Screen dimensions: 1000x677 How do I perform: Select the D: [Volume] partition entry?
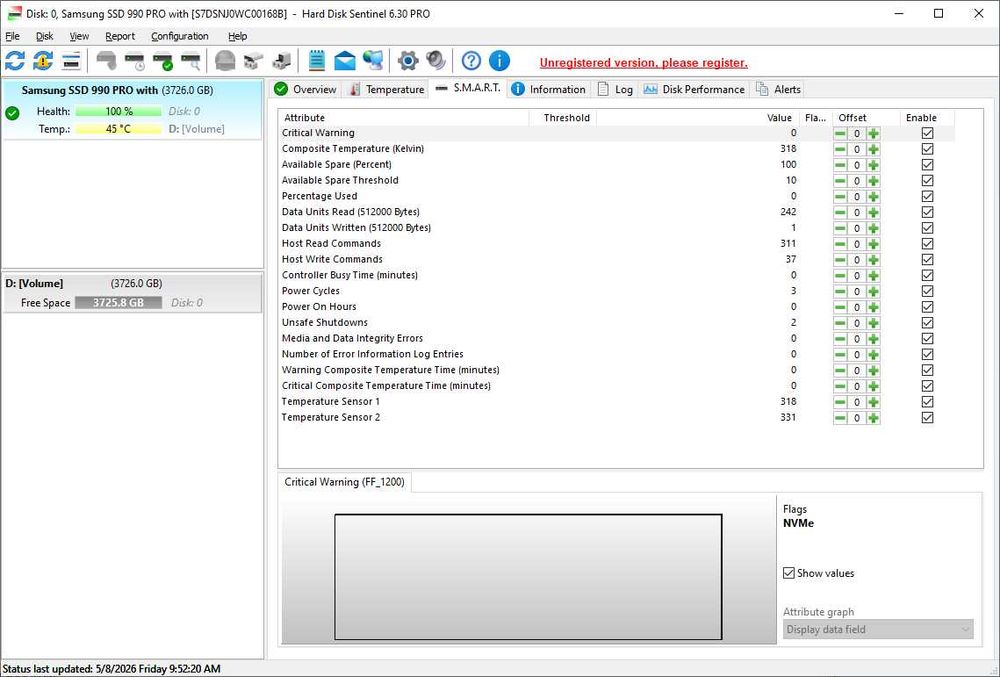131,293
